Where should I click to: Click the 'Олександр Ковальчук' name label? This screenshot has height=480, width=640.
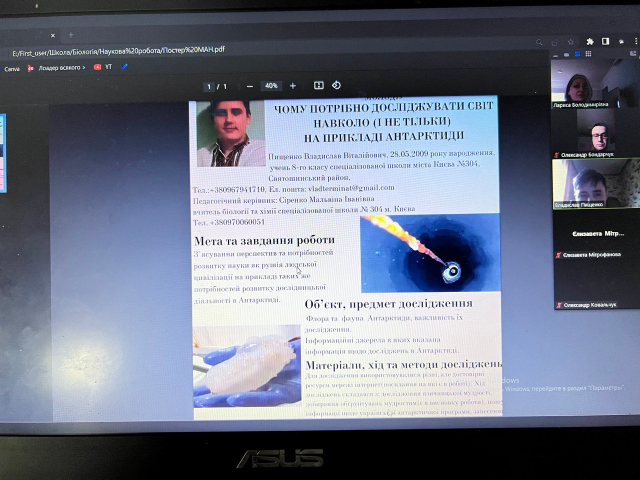point(590,305)
